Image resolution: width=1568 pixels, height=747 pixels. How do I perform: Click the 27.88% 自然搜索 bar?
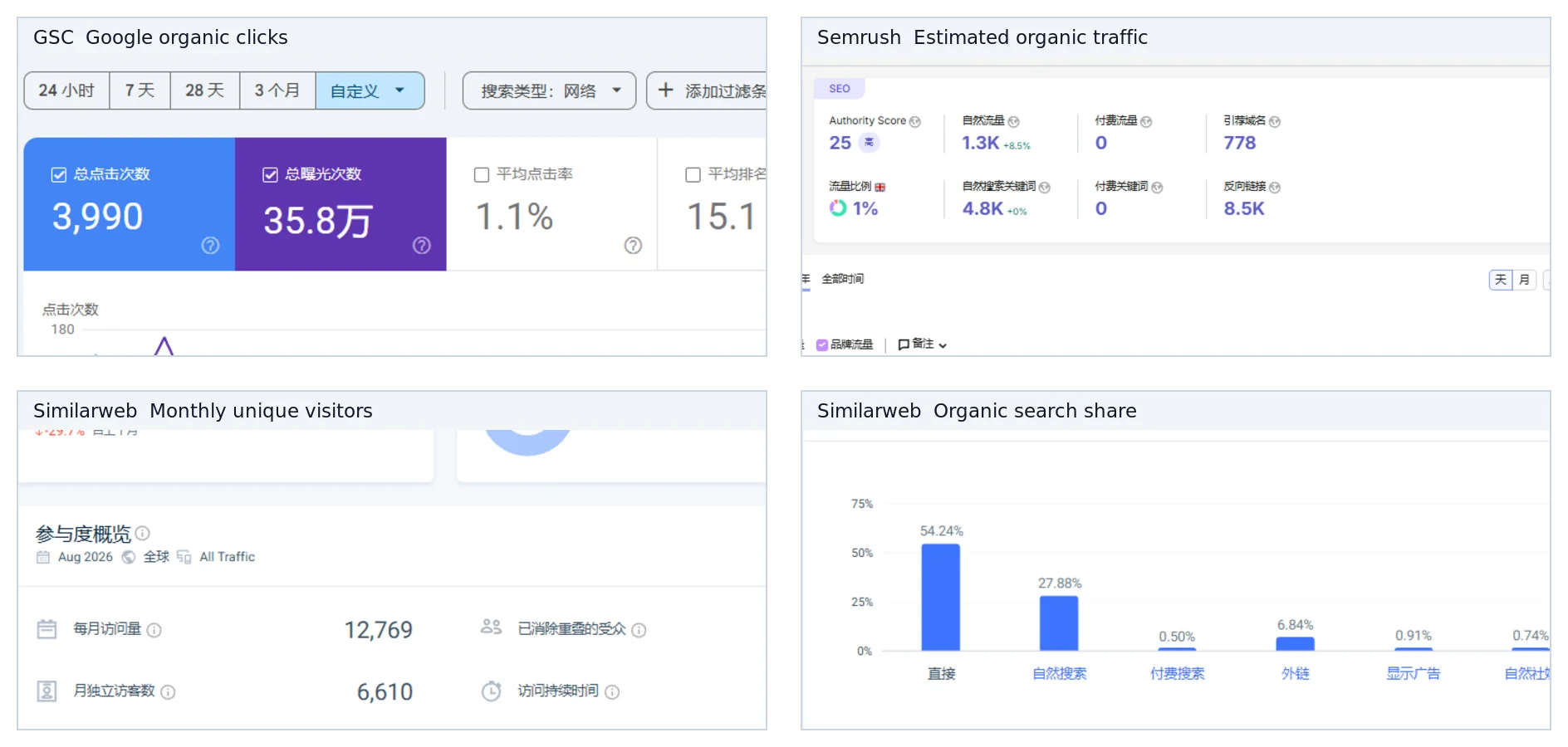tap(1059, 623)
